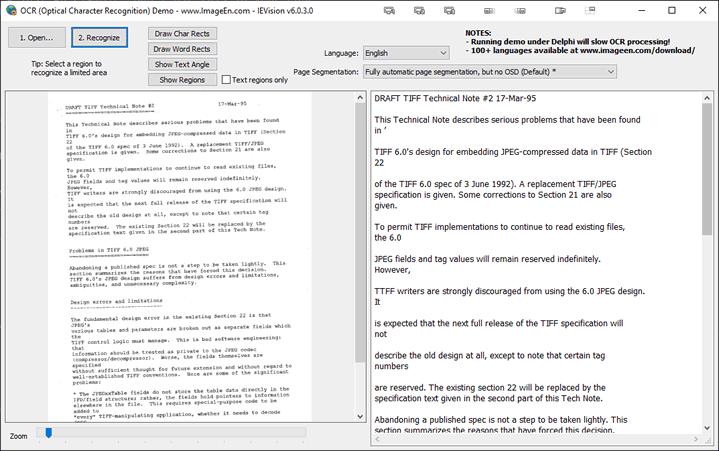
Task: Click the text line 'DRAFT TIFF Technical Note #2 17-Mar-95'
Action: pos(455,99)
